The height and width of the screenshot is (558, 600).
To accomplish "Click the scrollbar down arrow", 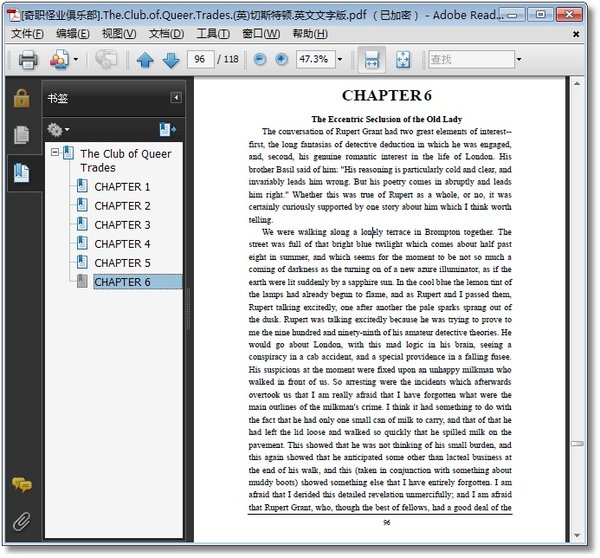I will click(x=577, y=535).
